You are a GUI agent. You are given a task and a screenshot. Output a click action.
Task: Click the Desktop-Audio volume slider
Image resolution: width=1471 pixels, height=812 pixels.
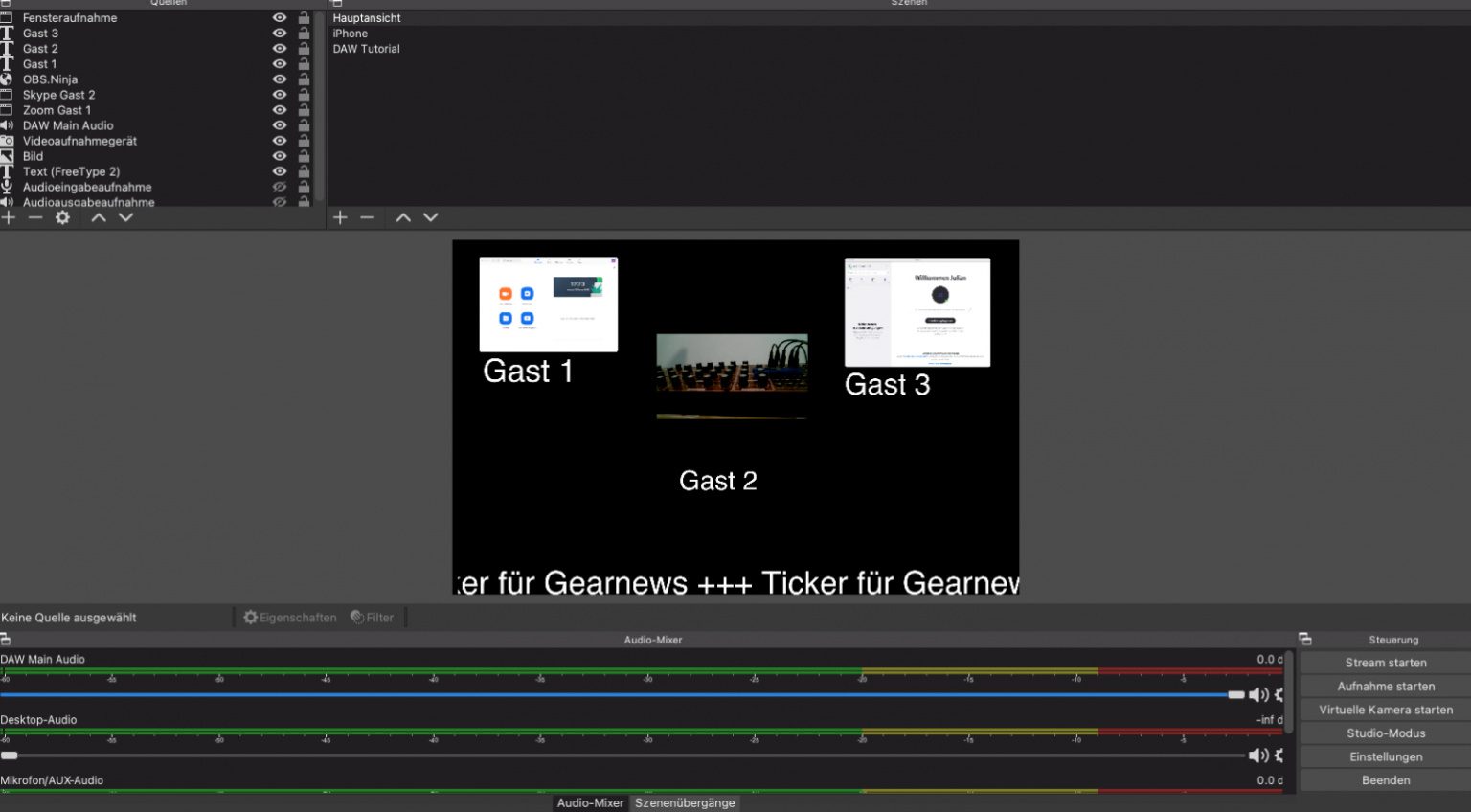(x=622, y=756)
